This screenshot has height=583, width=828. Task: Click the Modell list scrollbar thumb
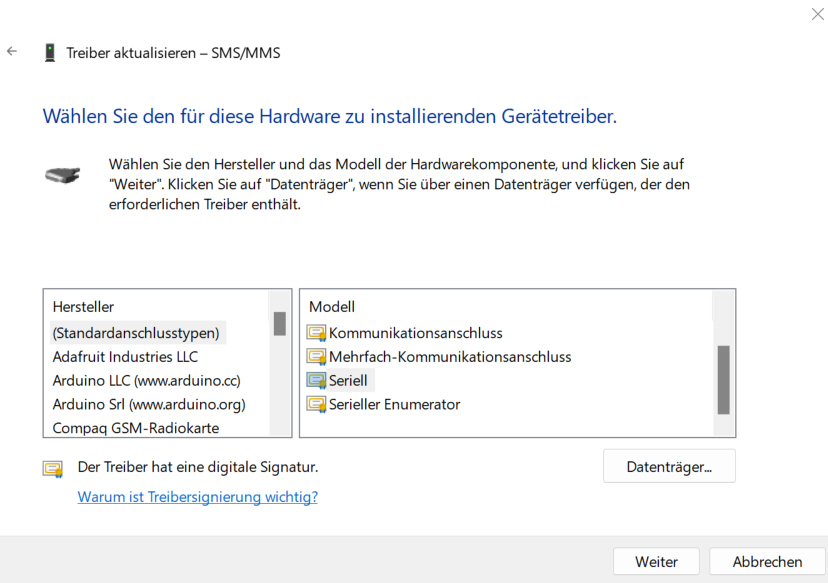tap(723, 380)
